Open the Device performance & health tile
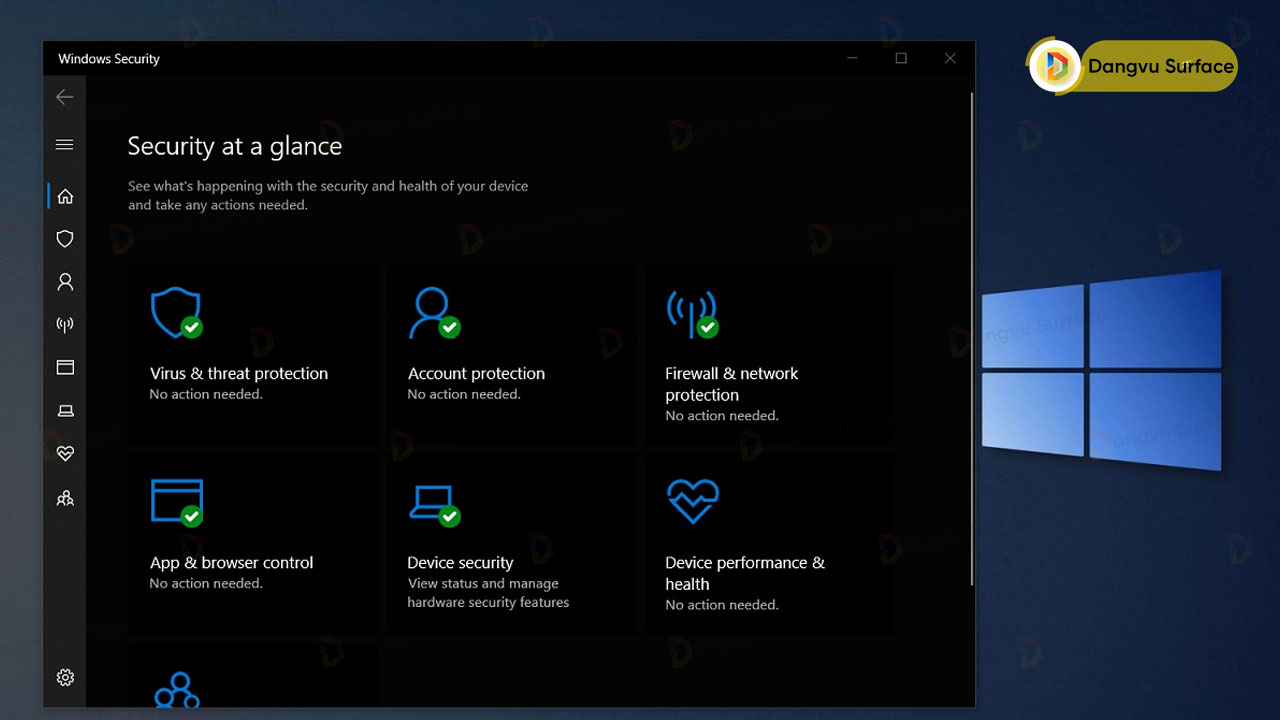Screen dimensions: 1280x720 point(769,542)
